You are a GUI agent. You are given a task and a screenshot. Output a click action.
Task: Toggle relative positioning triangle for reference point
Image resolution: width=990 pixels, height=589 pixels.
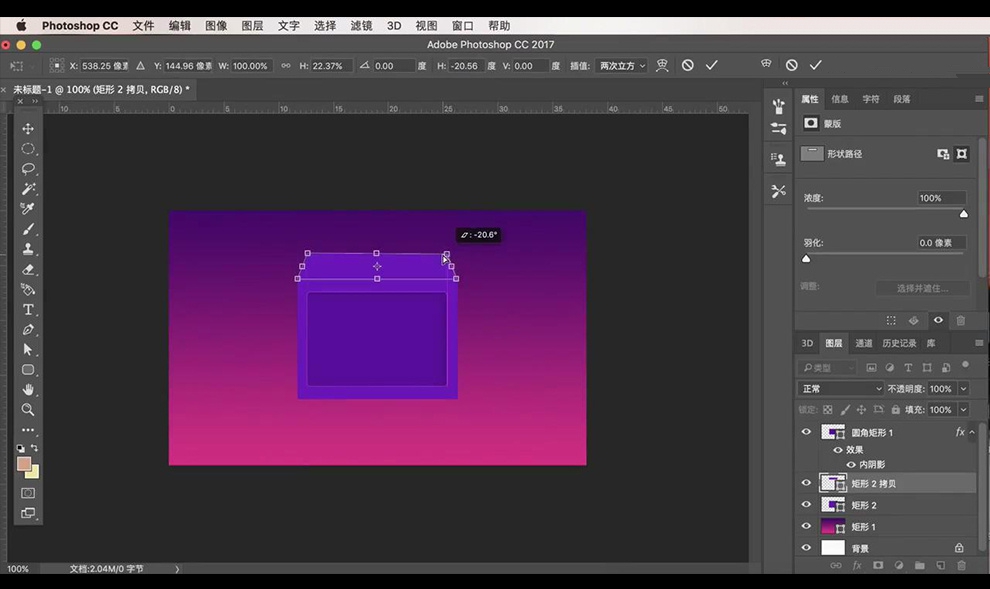[140, 66]
